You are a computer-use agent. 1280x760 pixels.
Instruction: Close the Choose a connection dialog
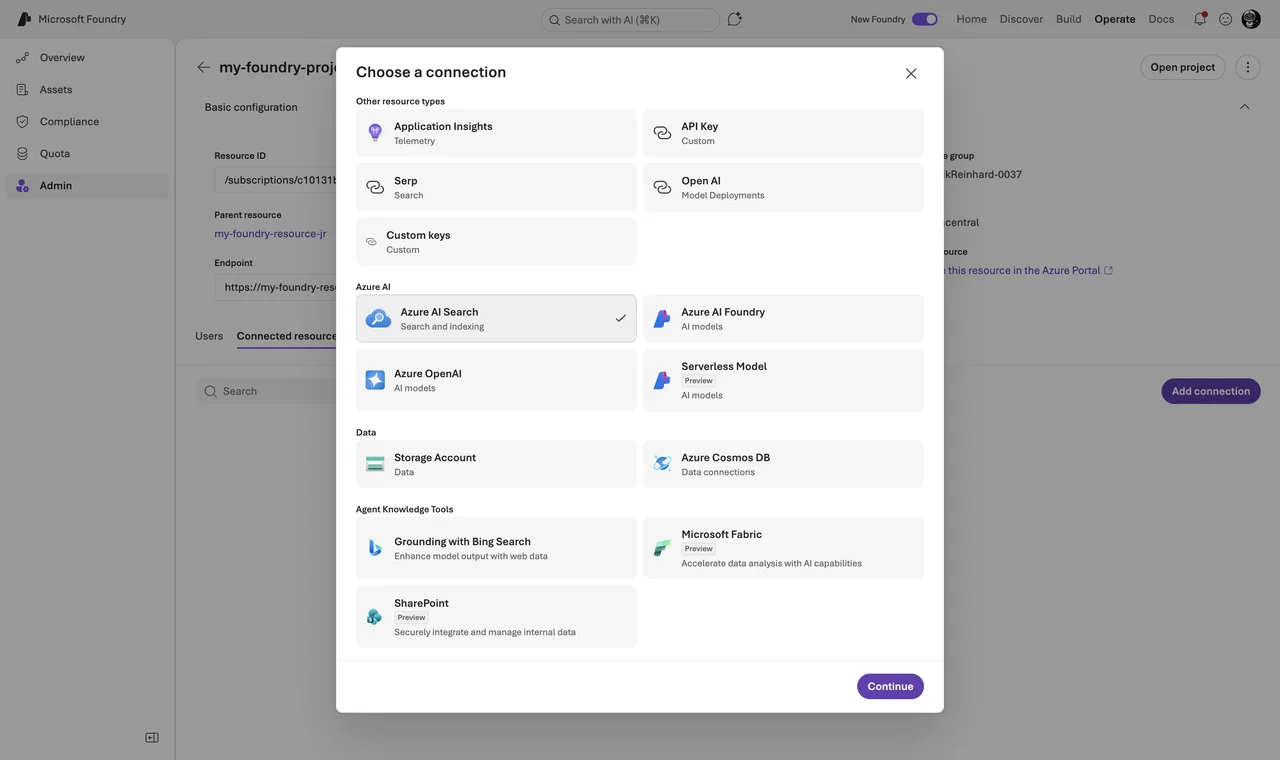coord(911,73)
